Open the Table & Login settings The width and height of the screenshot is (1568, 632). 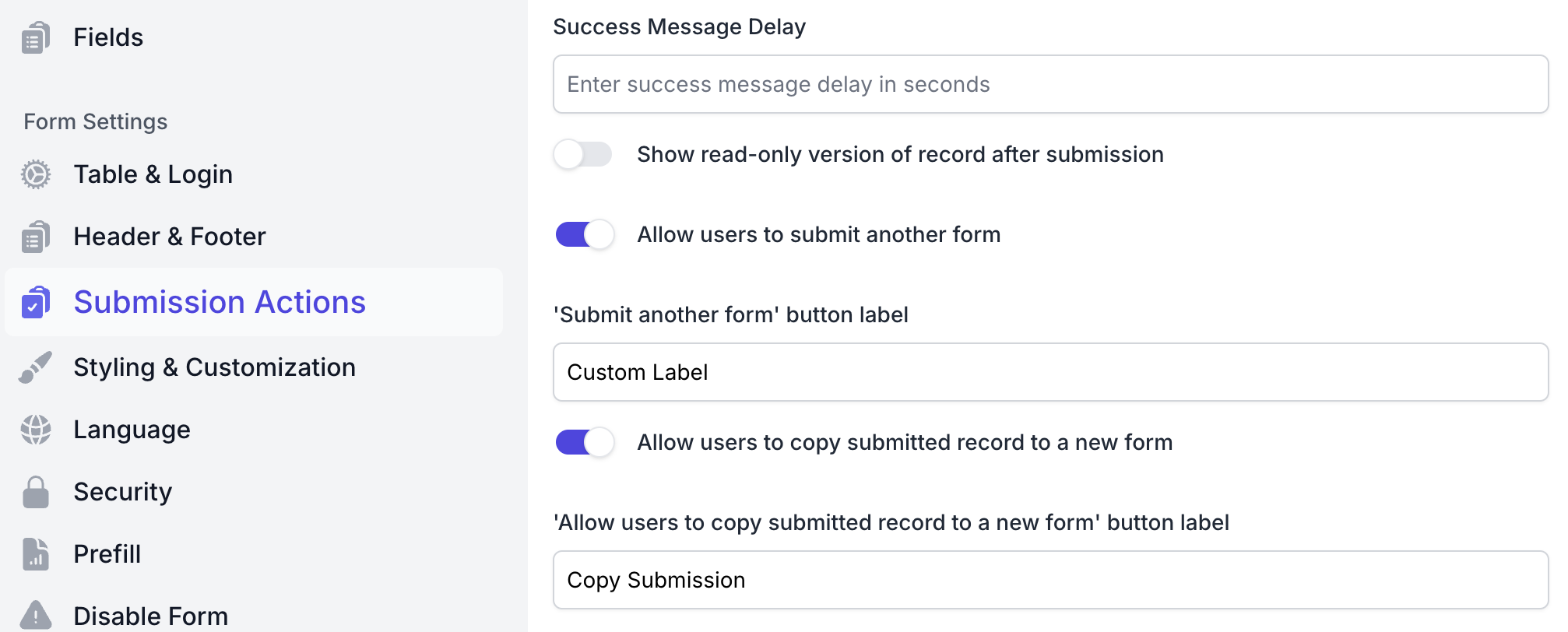click(153, 174)
